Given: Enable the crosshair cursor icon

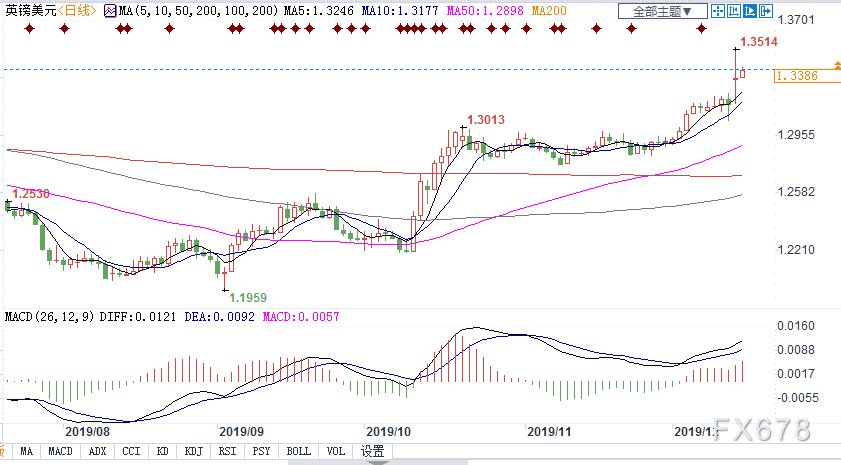Looking at the screenshot, I should point(718,11).
